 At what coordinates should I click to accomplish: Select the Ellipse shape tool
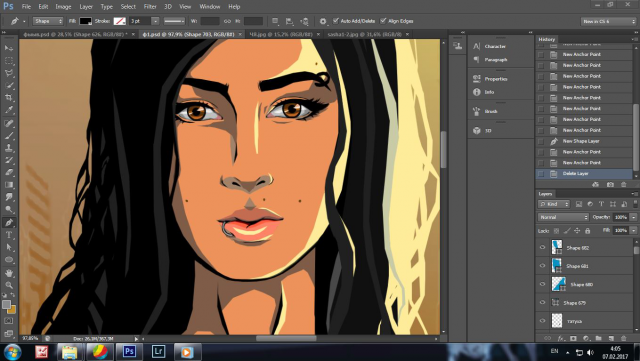pos(9,260)
